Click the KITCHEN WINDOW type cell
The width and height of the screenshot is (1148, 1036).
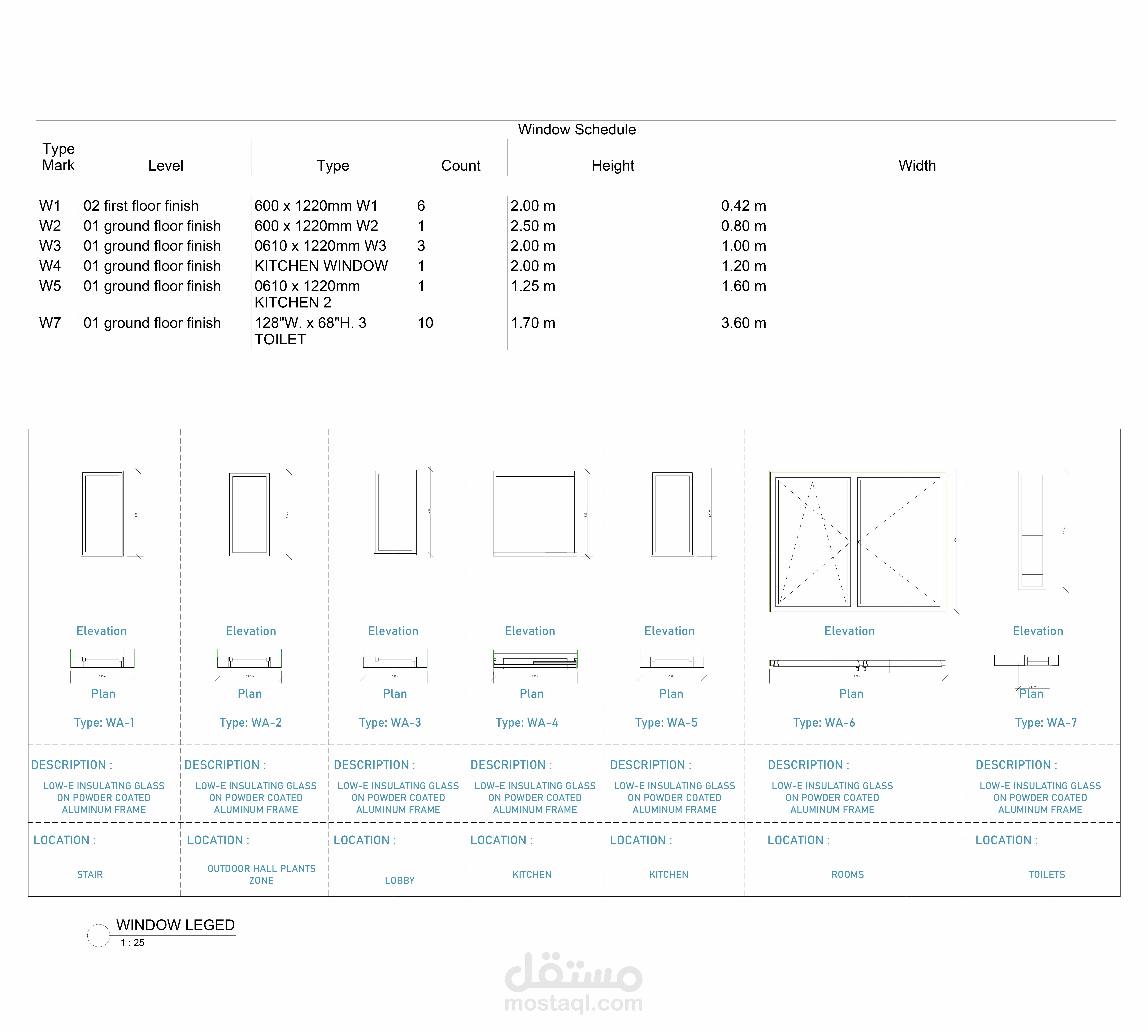[x=321, y=266]
